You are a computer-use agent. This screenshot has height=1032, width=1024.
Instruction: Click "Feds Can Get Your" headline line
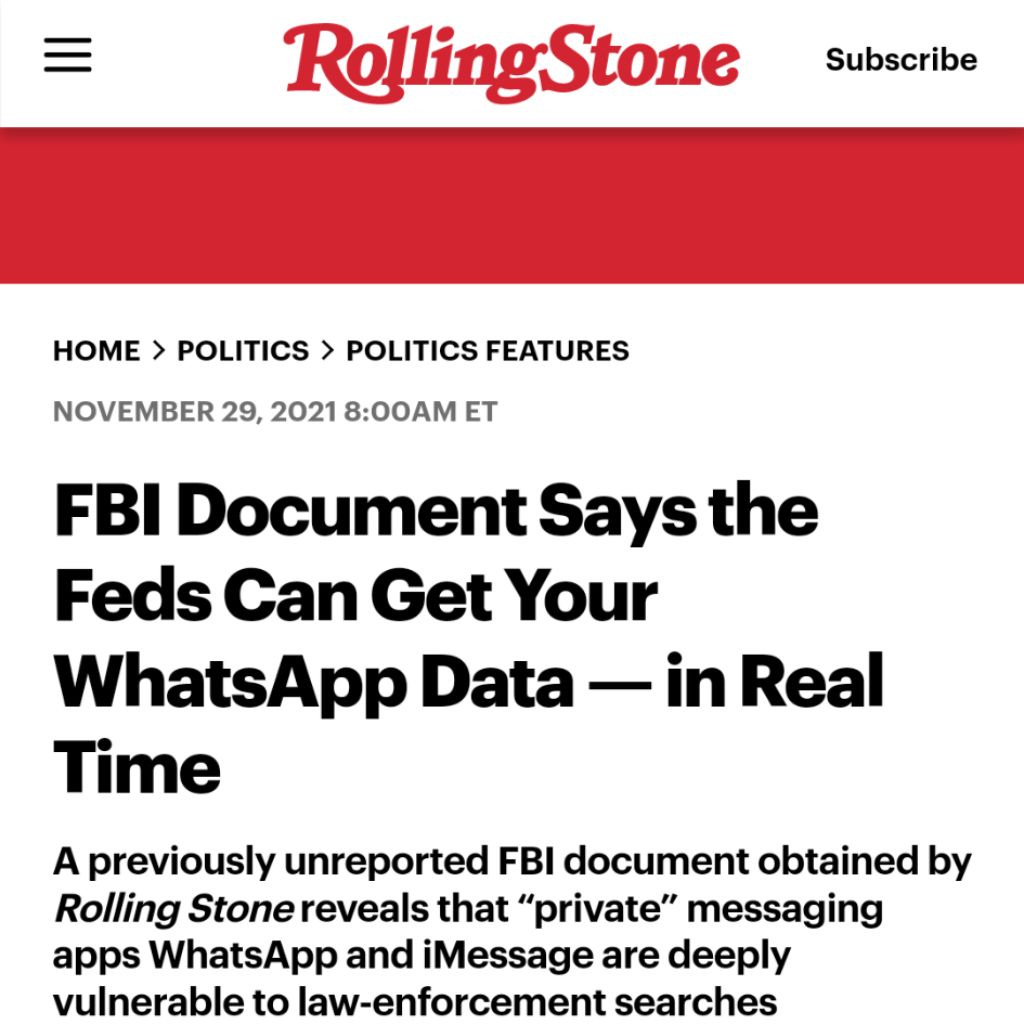click(356, 597)
